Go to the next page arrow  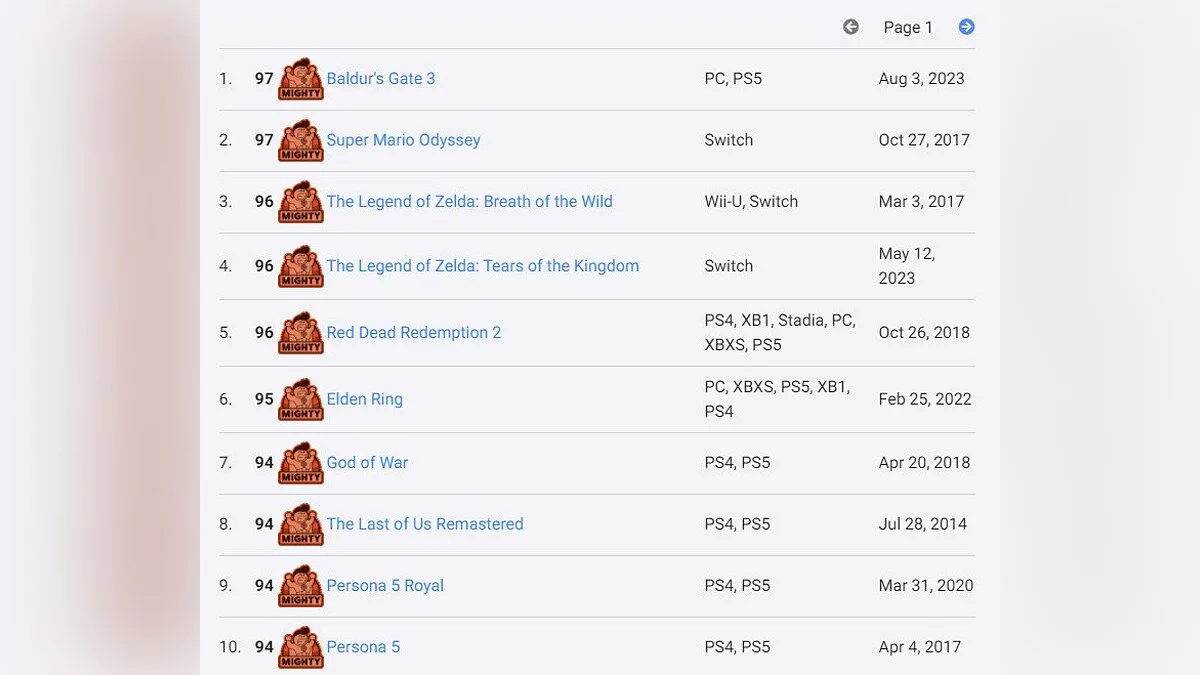(x=966, y=27)
